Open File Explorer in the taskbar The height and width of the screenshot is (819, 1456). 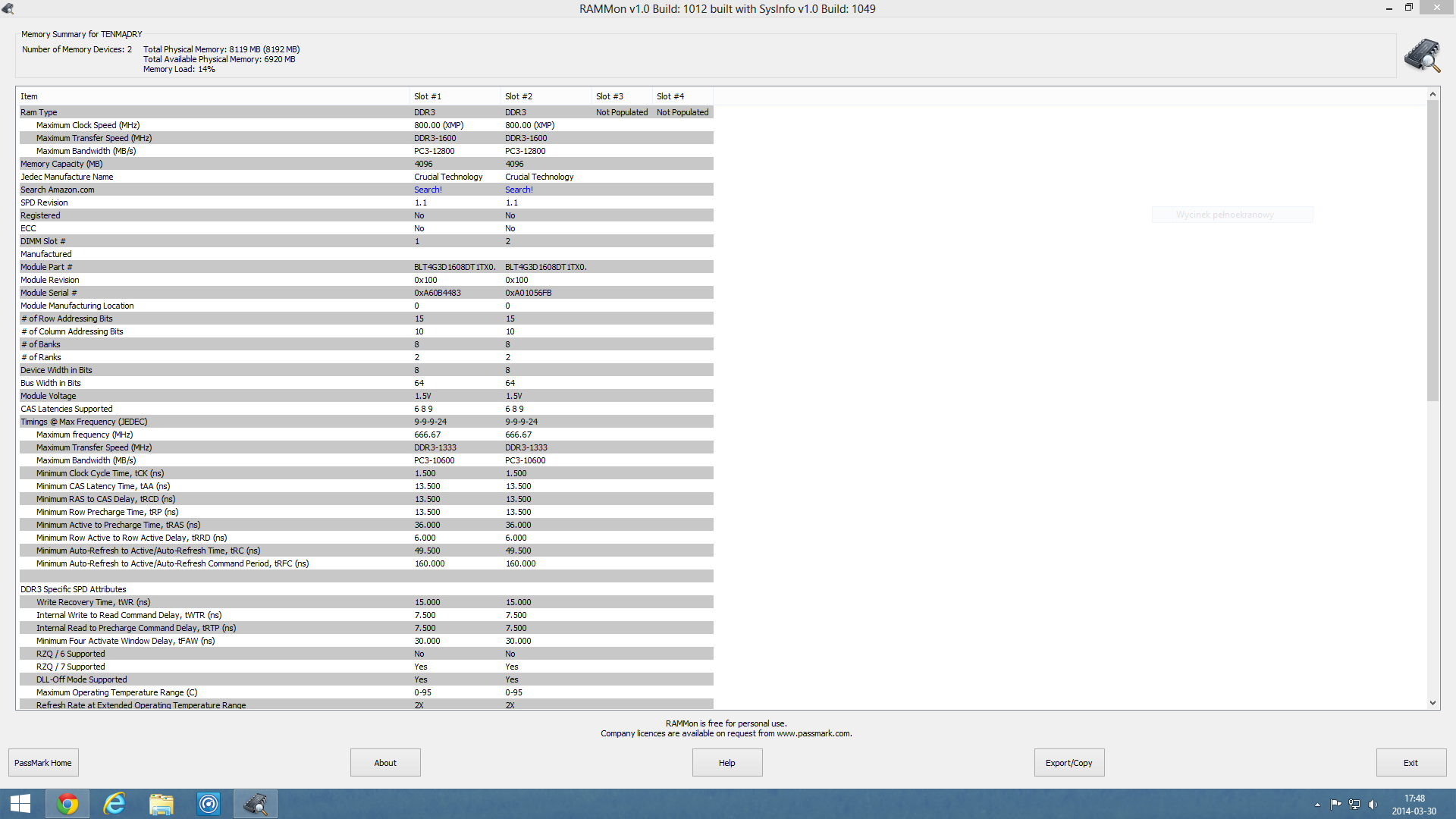click(x=162, y=804)
